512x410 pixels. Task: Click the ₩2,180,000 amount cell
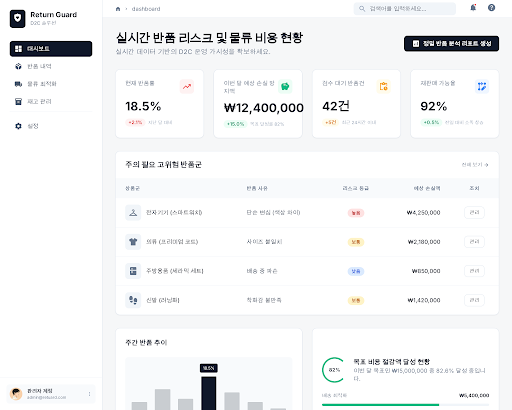pos(424,242)
